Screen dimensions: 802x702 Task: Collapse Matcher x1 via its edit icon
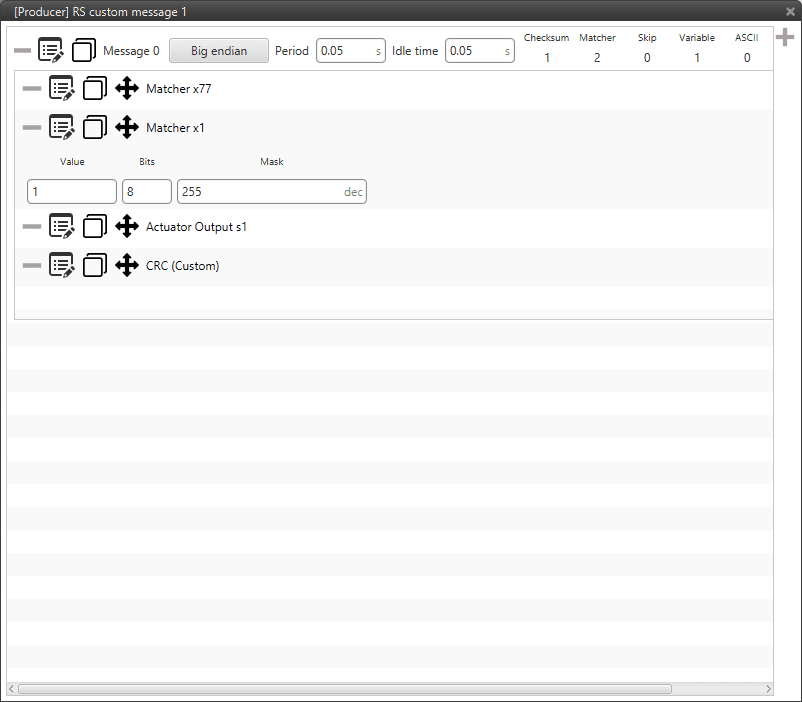pyautogui.click(x=61, y=127)
